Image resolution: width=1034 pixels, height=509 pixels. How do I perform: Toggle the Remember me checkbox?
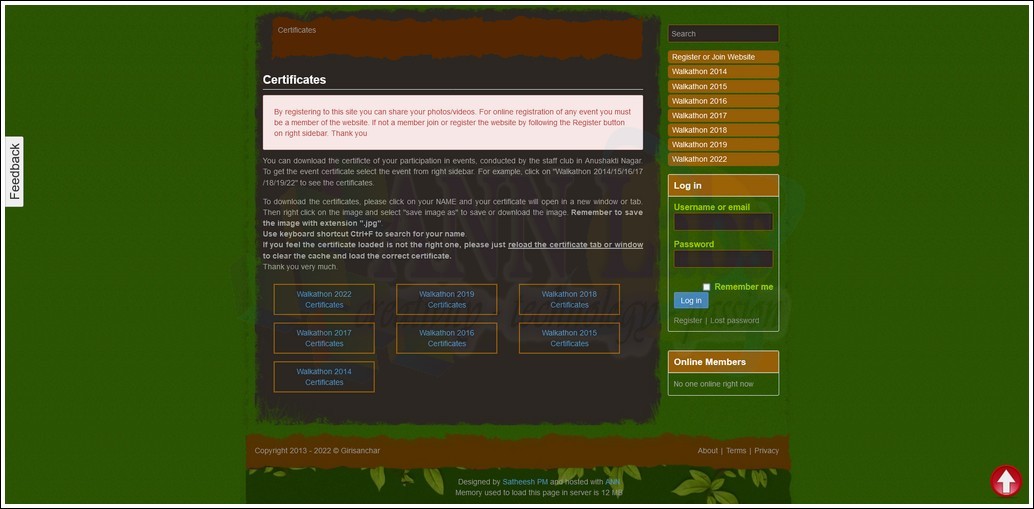click(706, 287)
